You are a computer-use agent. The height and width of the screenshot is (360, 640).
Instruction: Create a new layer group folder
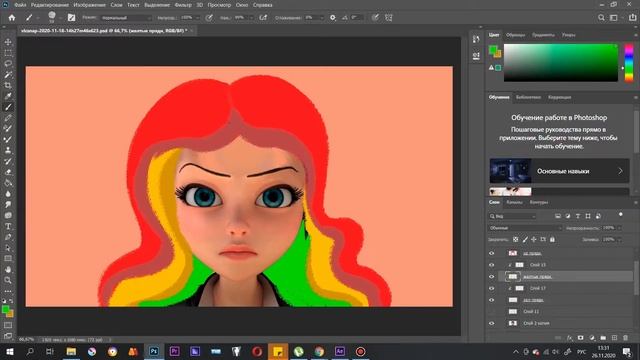pos(603,338)
